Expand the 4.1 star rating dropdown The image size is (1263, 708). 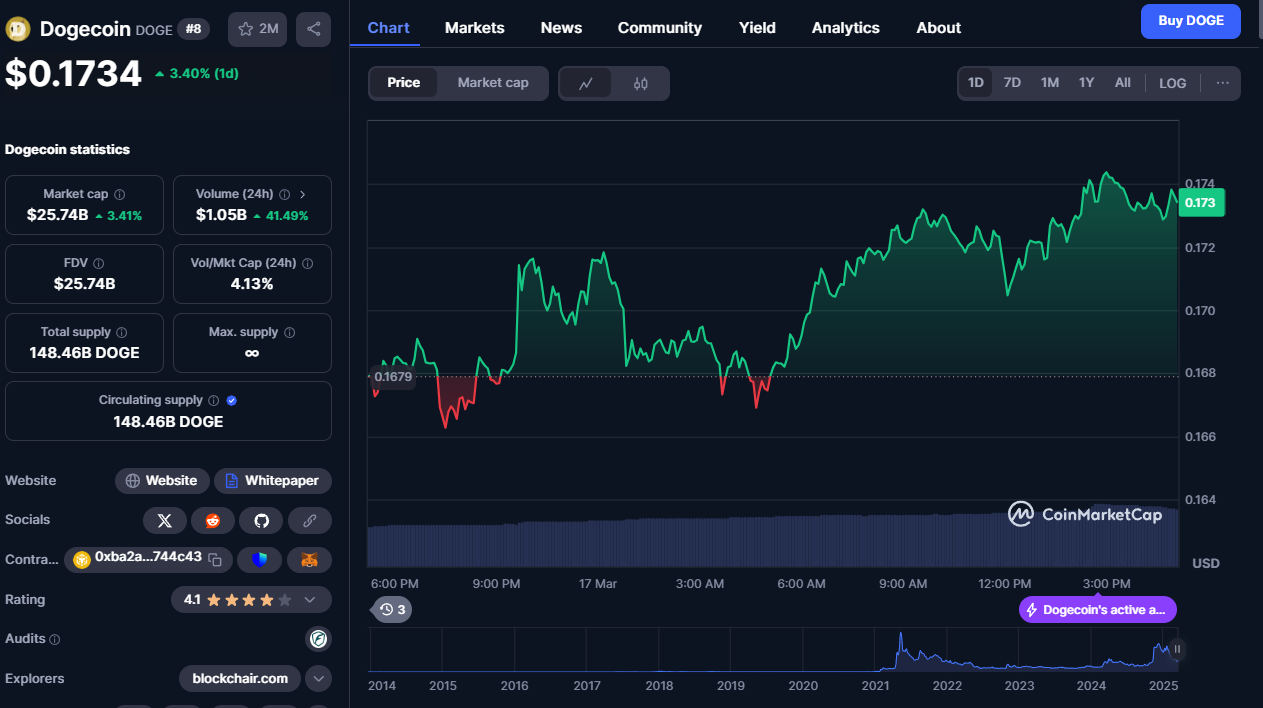(310, 600)
